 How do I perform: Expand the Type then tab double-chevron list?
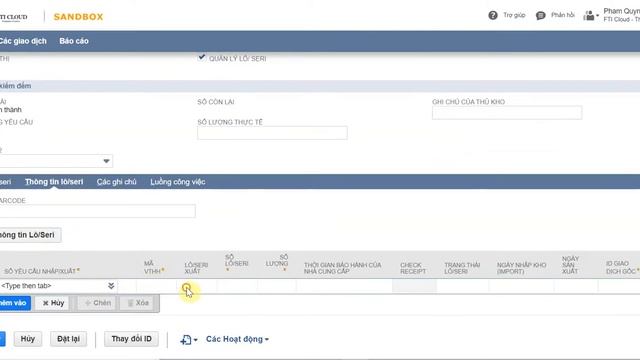(111, 286)
